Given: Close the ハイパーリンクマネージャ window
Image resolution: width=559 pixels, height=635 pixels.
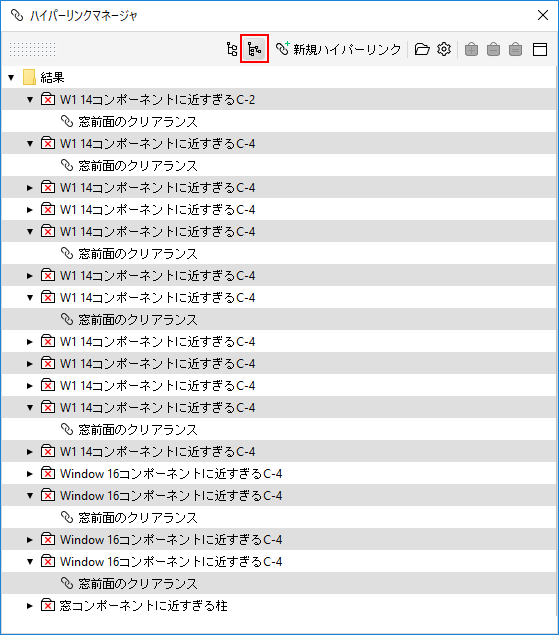Looking at the screenshot, I should pyautogui.click(x=543, y=15).
